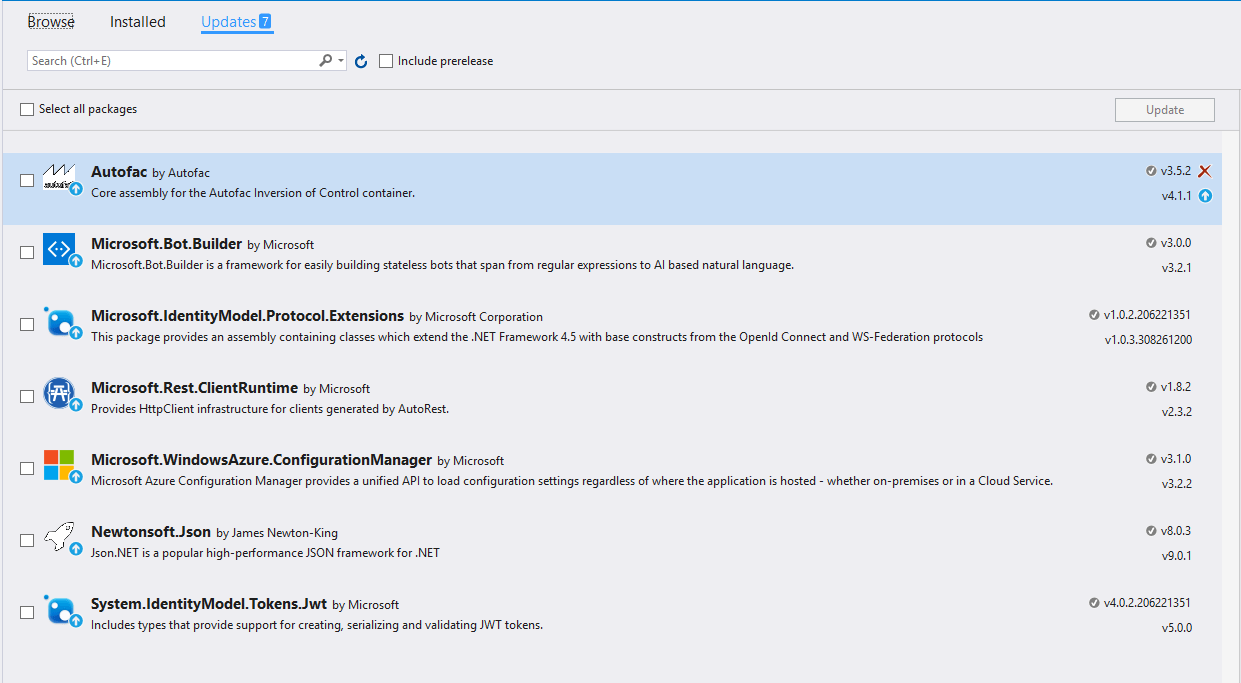Open the Installed tab

click(138, 22)
